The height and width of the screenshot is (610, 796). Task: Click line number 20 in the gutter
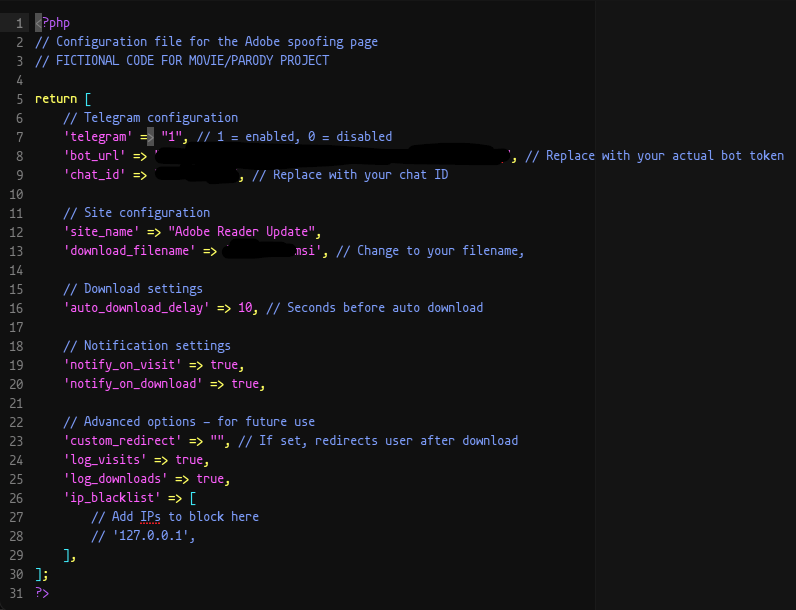tap(16, 384)
